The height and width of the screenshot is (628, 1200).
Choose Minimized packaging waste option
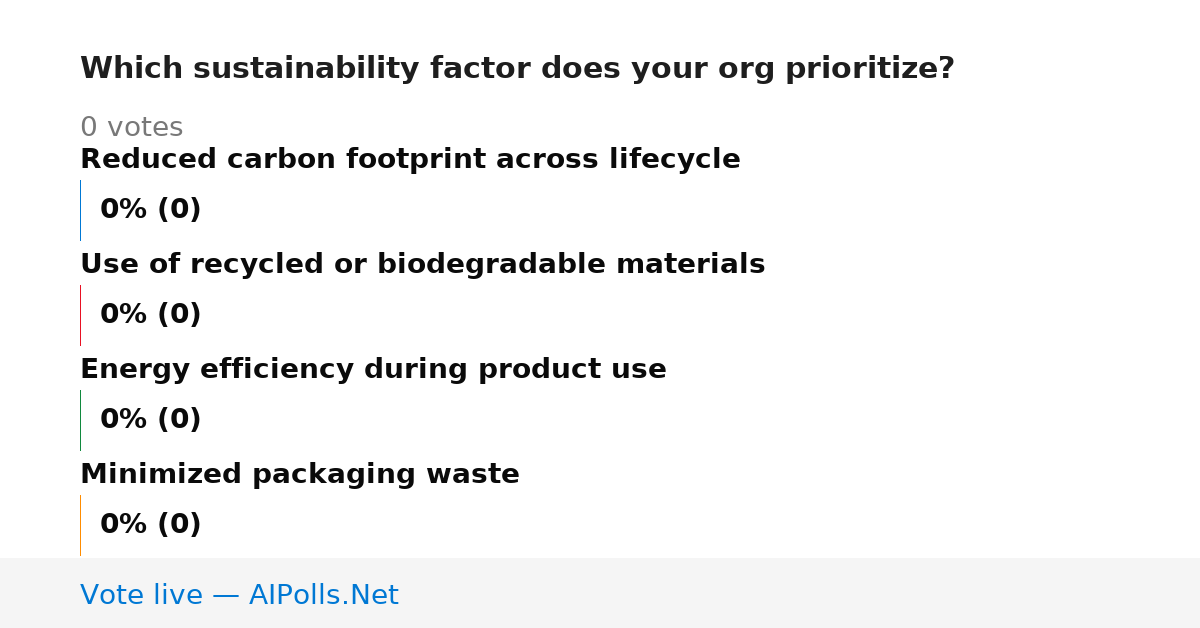coord(300,474)
